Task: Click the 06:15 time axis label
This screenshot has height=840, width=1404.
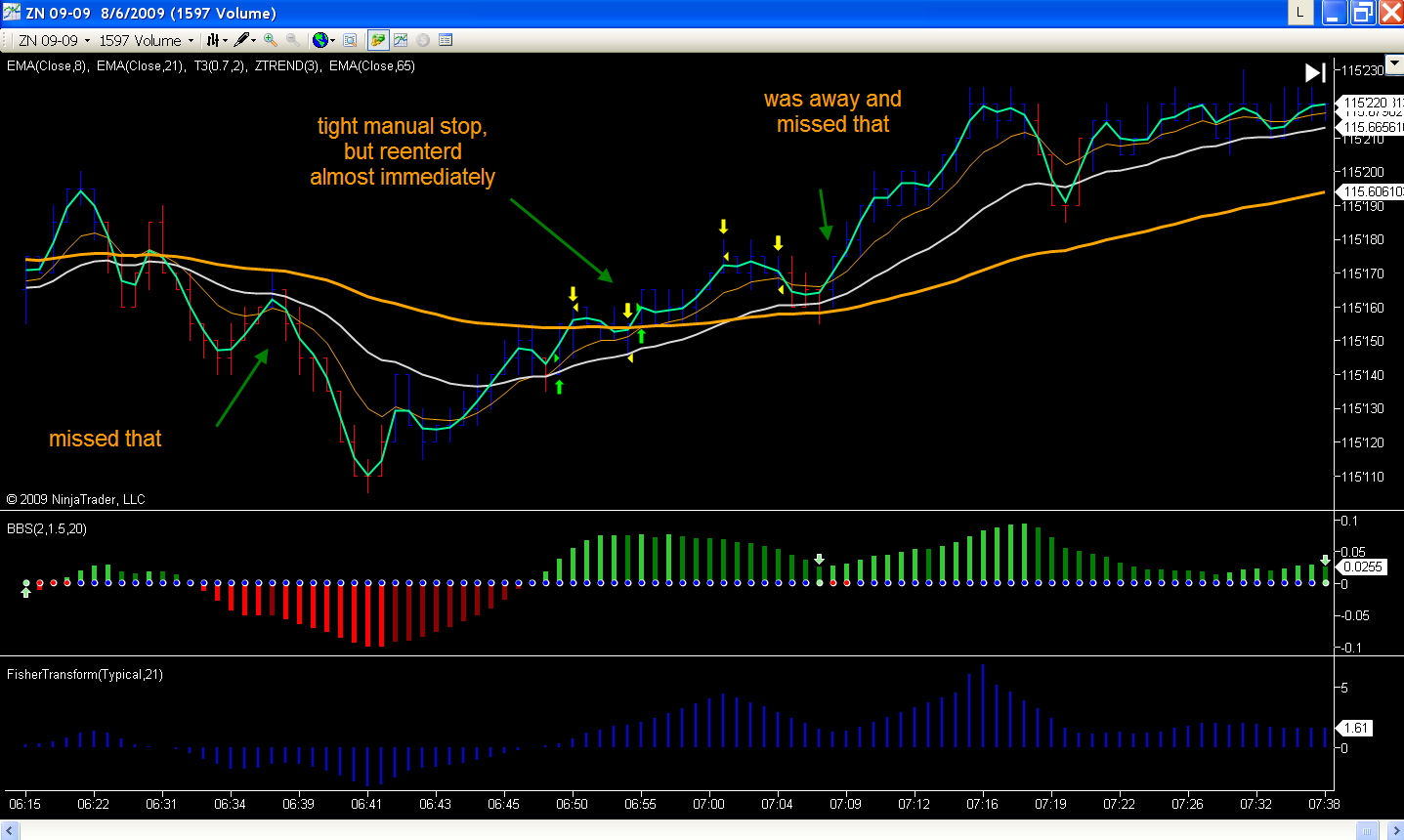Action: click(x=25, y=804)
